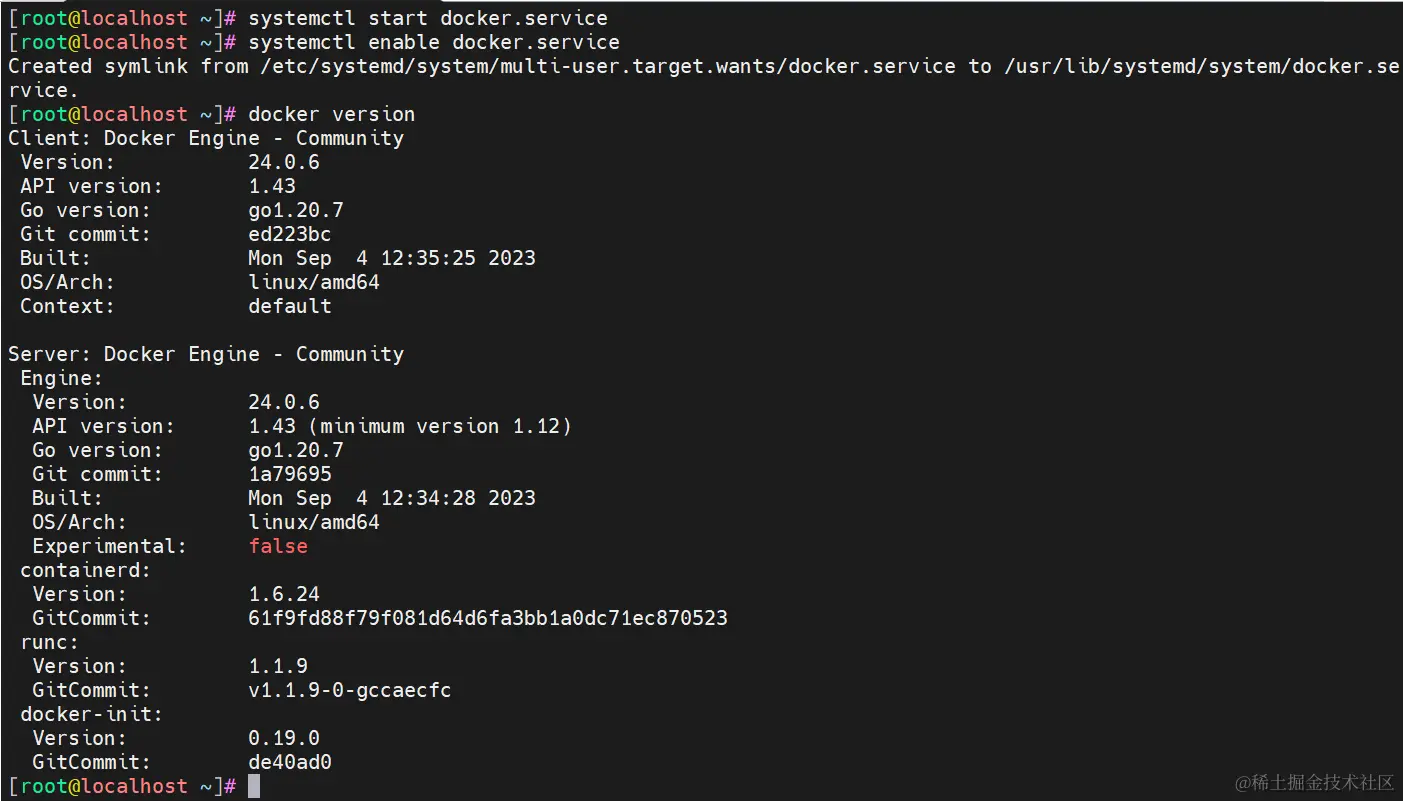Image resolution: width=1403 pixels, height=801 pixels.
Task: Click the terminal cursor block at the last prompt
Action: [x=254, y=786]
